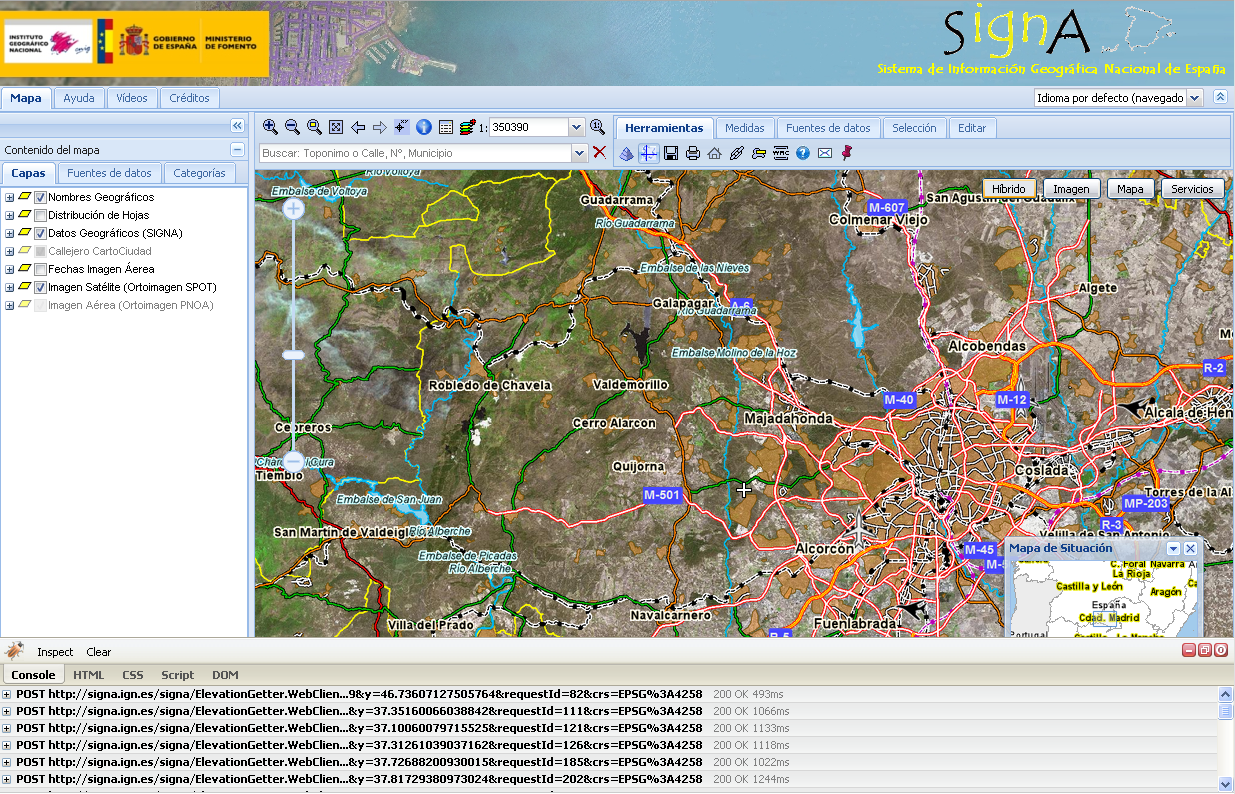This screenshot has height=794, width=1235.
Task: Select the red pin marker tool
Action: (x=847, y=153)
